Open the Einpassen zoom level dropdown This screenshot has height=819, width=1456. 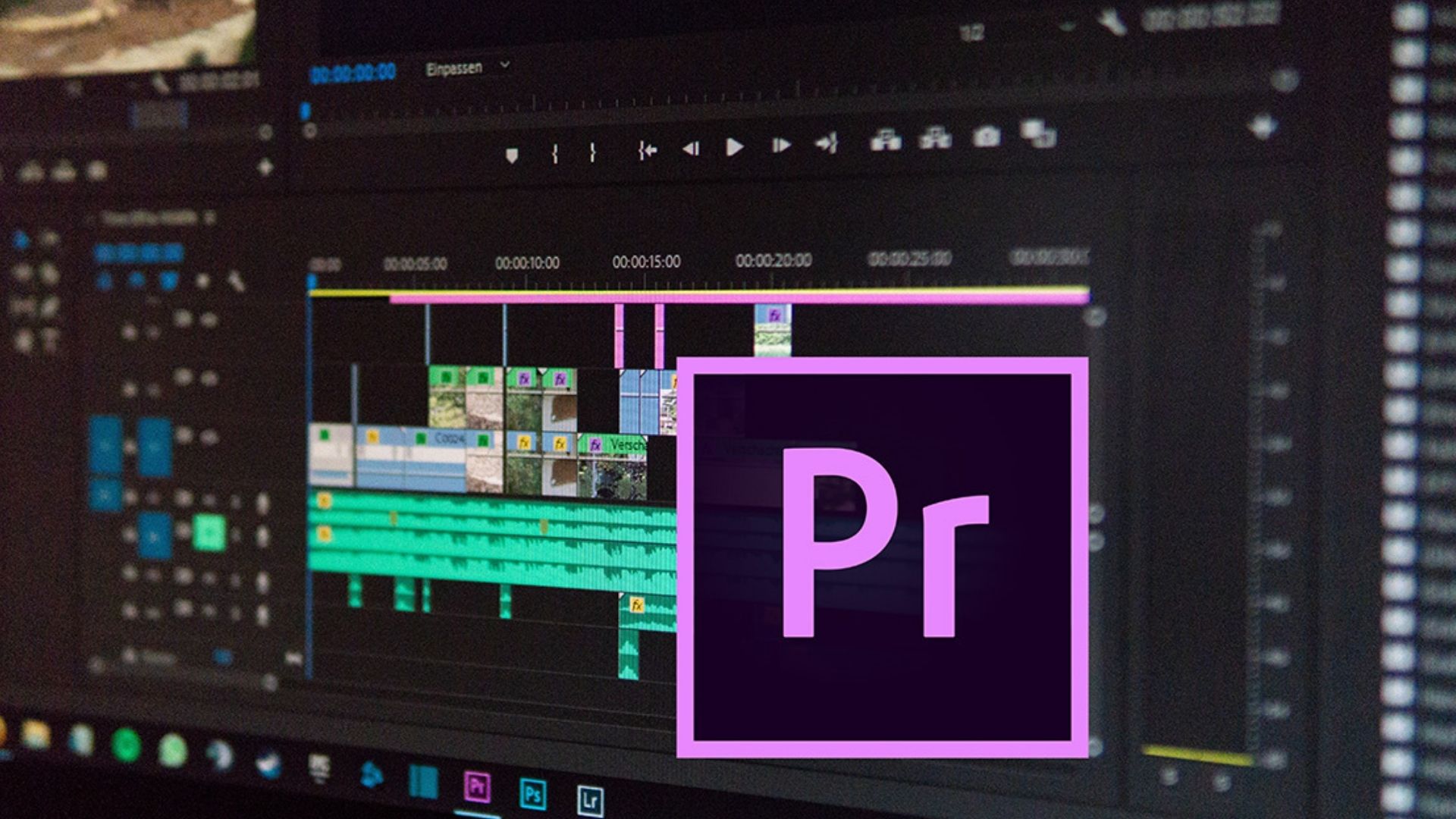click(x=467, y=68)
